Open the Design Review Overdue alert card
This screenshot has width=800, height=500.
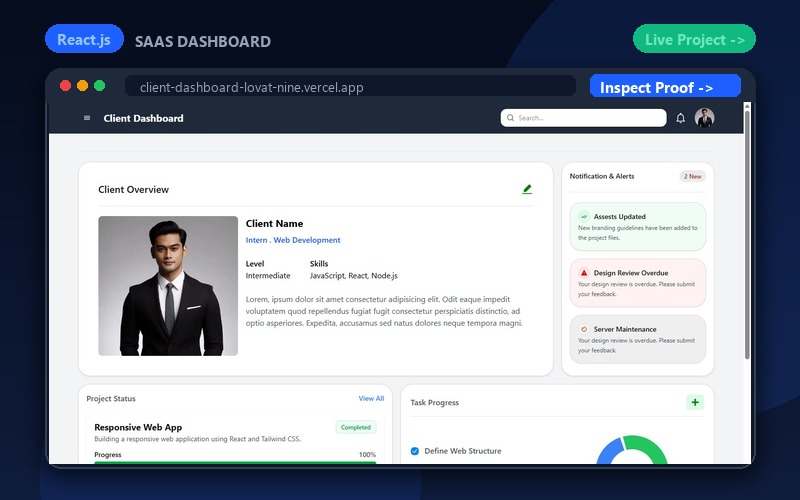[x=638, y=283]
